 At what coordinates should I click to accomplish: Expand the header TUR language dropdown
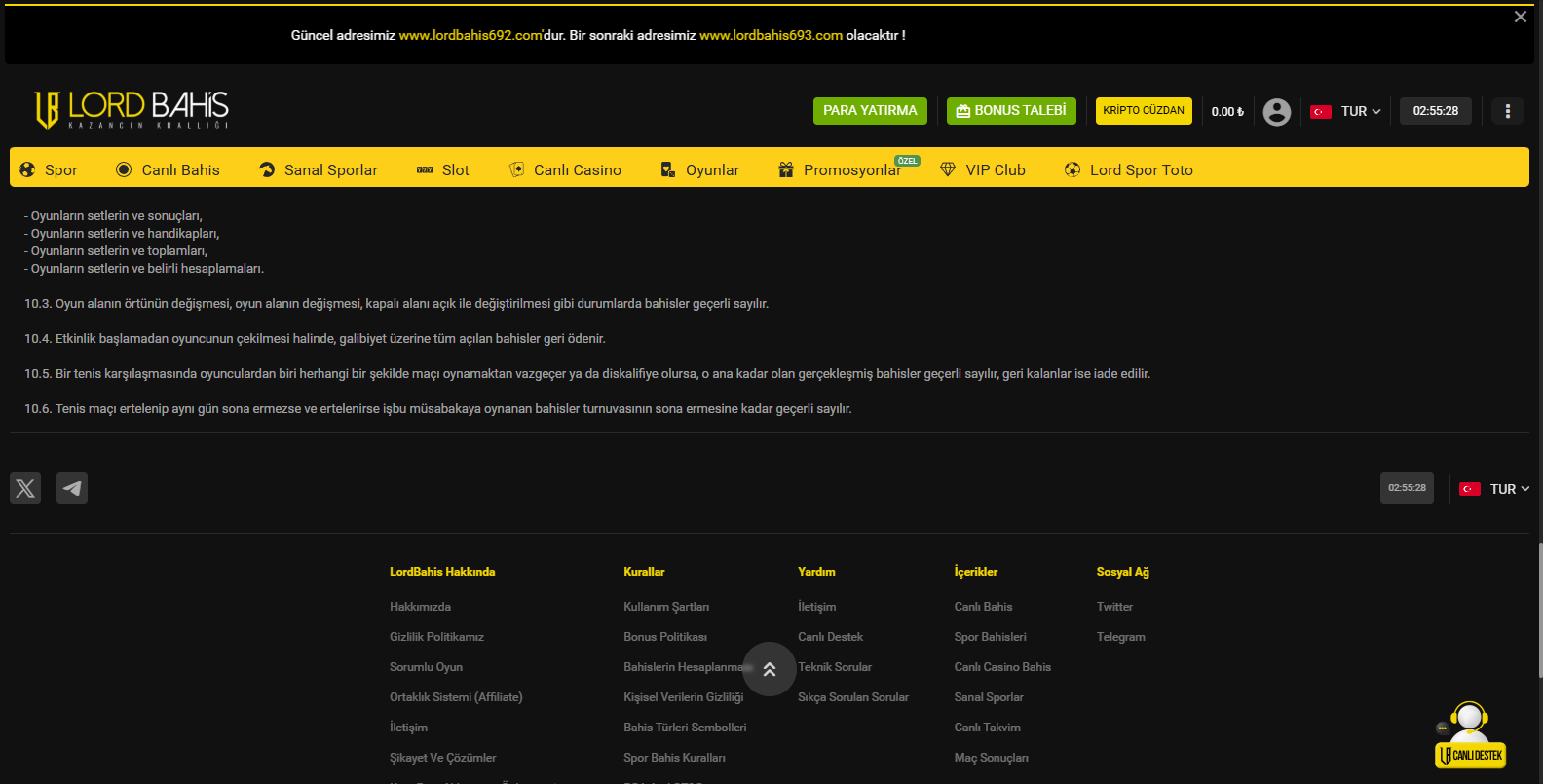click(1361, 112)
